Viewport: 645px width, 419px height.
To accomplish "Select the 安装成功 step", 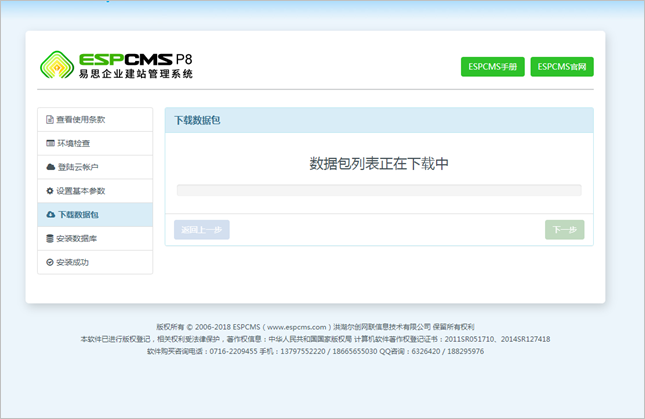I will click(95, 262).
